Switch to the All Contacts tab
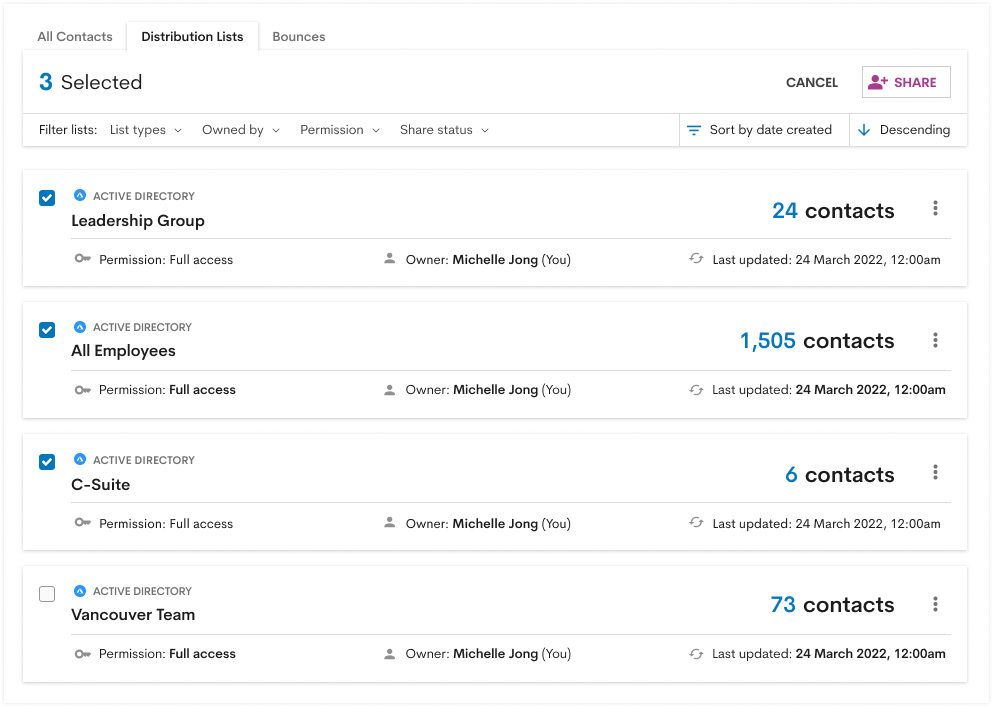993x707 pixels. pyautogui.click(x=74, y=36)
